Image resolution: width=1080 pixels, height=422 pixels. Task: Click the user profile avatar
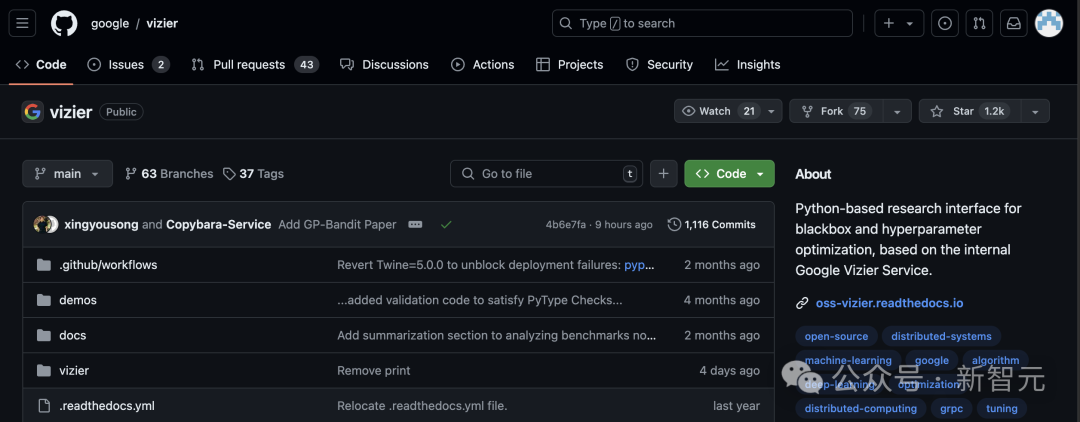[x=1048, y=23]
